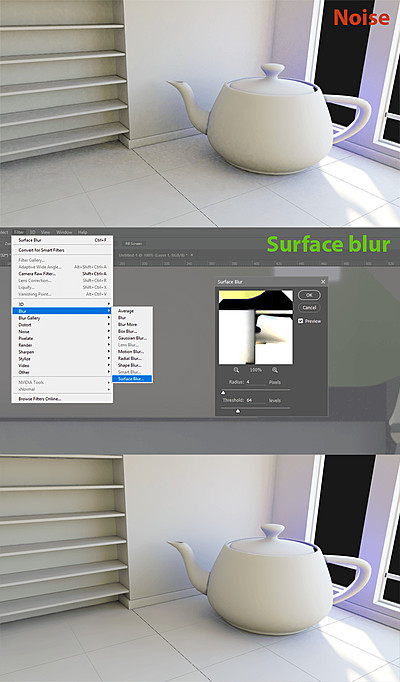Open the Filter menu
400x682 pixels.
point(18,232)
